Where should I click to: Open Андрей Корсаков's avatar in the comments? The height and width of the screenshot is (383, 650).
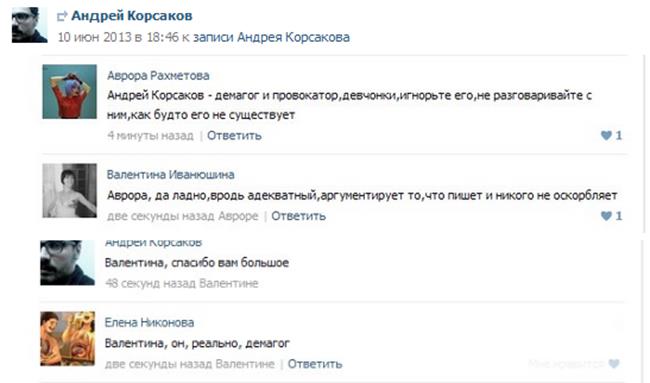(67, 263)
